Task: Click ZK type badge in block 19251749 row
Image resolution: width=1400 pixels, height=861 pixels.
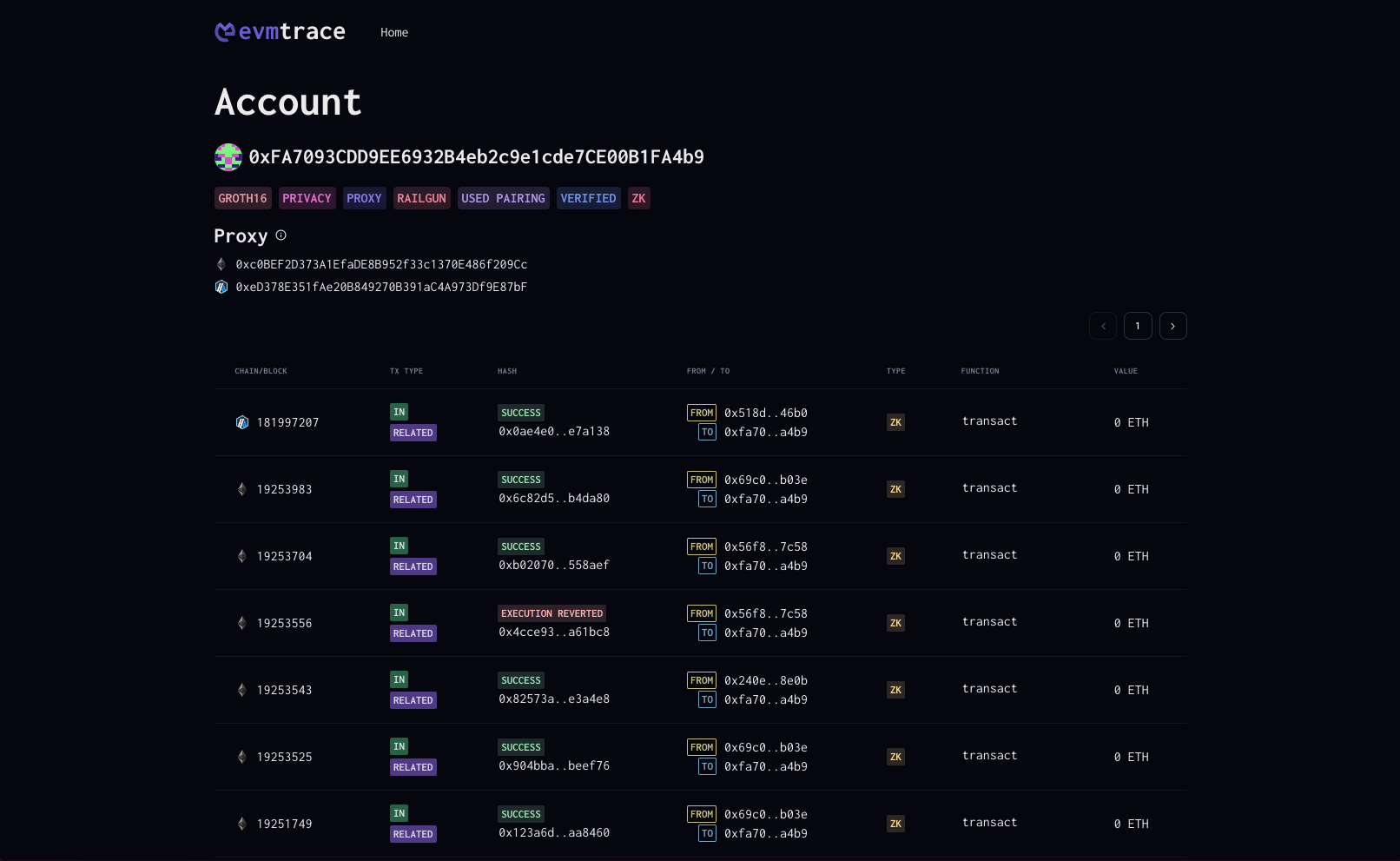Action: [x=895, y=824]
